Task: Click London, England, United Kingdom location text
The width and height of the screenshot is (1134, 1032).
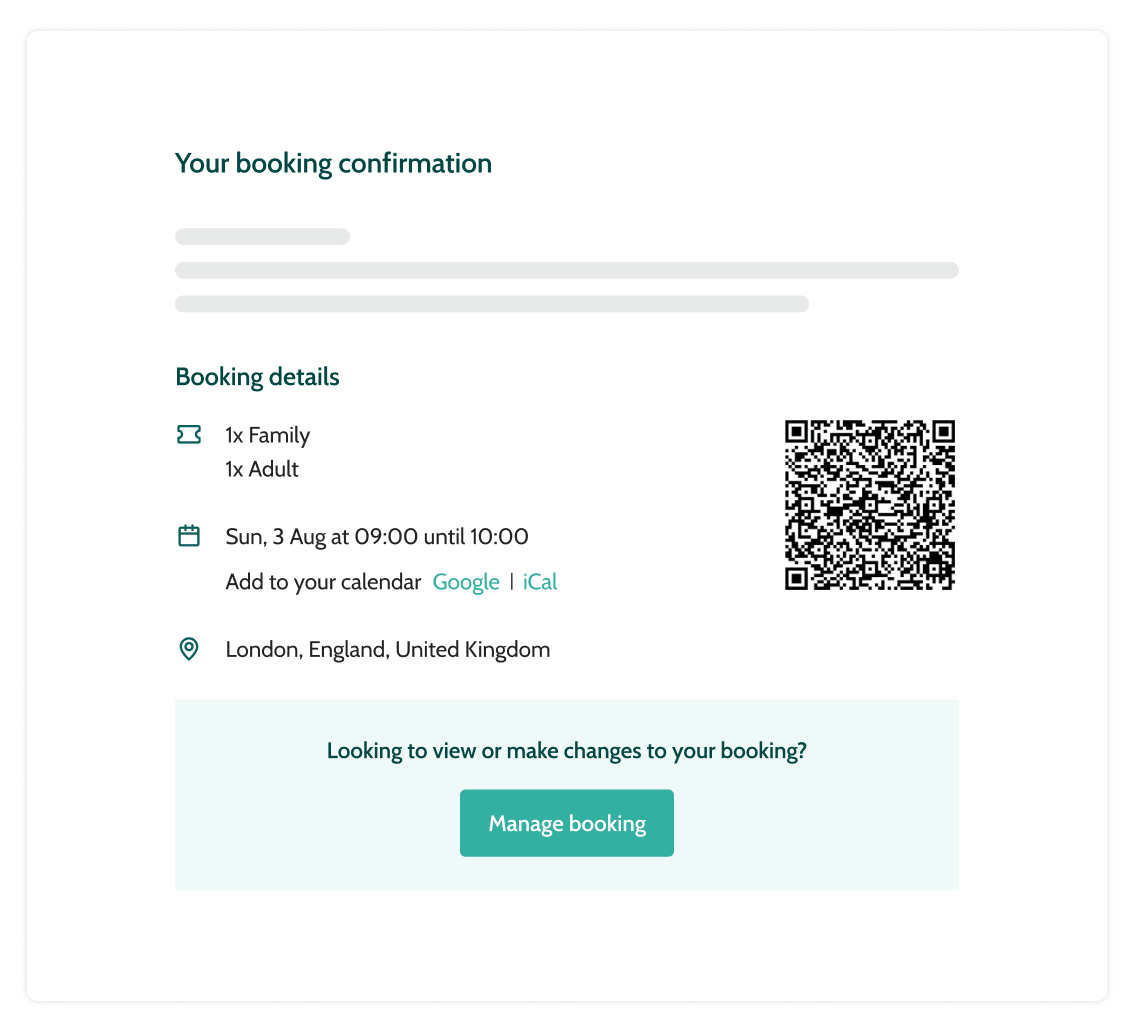Action: (388, 649)
